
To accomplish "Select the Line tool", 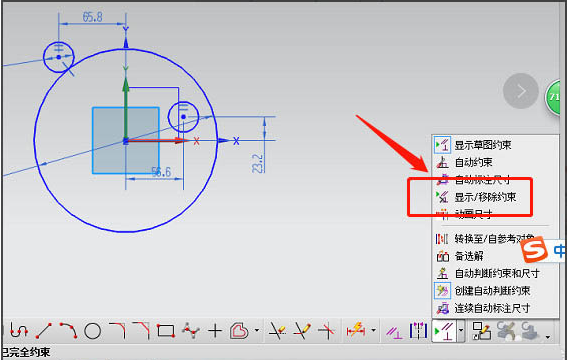I will [x=44, y=331].
